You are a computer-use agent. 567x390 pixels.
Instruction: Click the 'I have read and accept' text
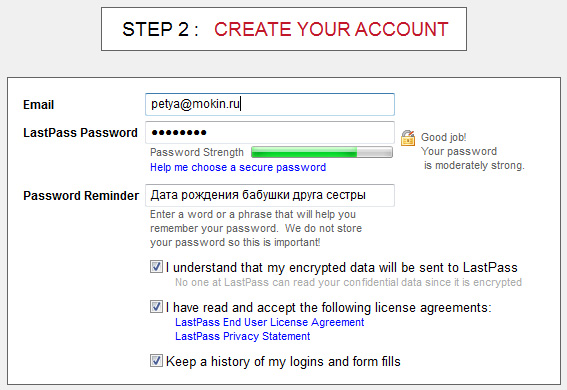pyautogui.click(x=329, y=308)
